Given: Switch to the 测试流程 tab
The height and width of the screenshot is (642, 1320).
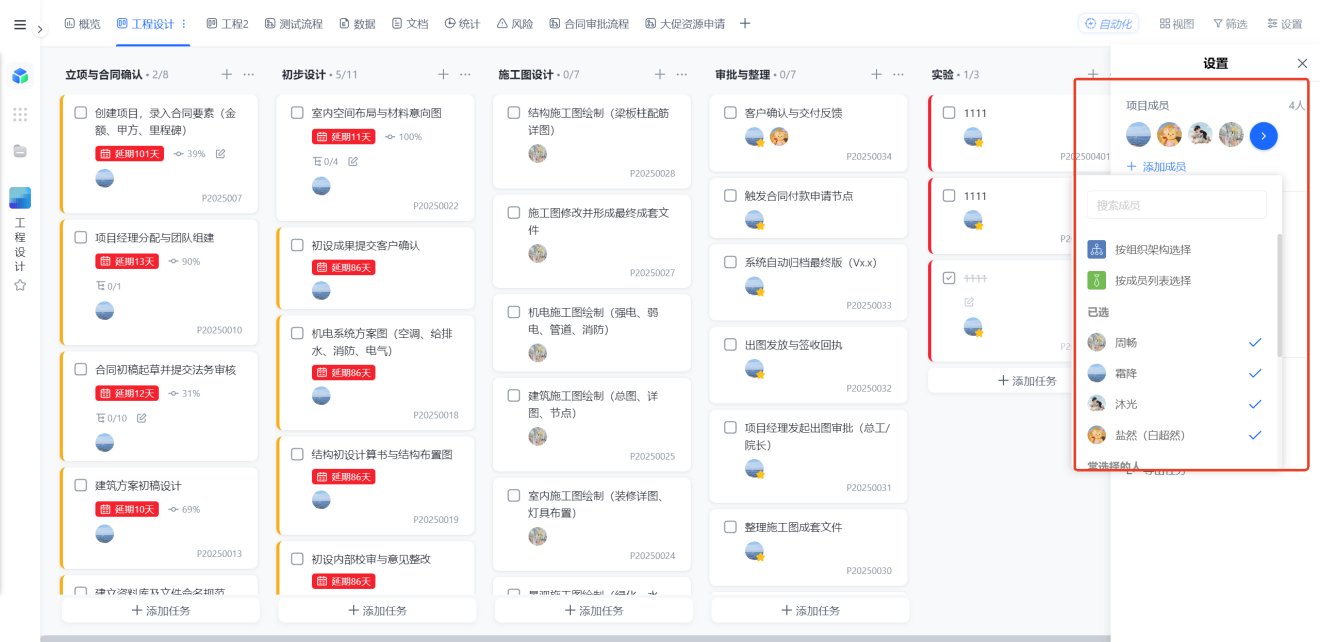Looking at the screenshot, I should 294,24.
